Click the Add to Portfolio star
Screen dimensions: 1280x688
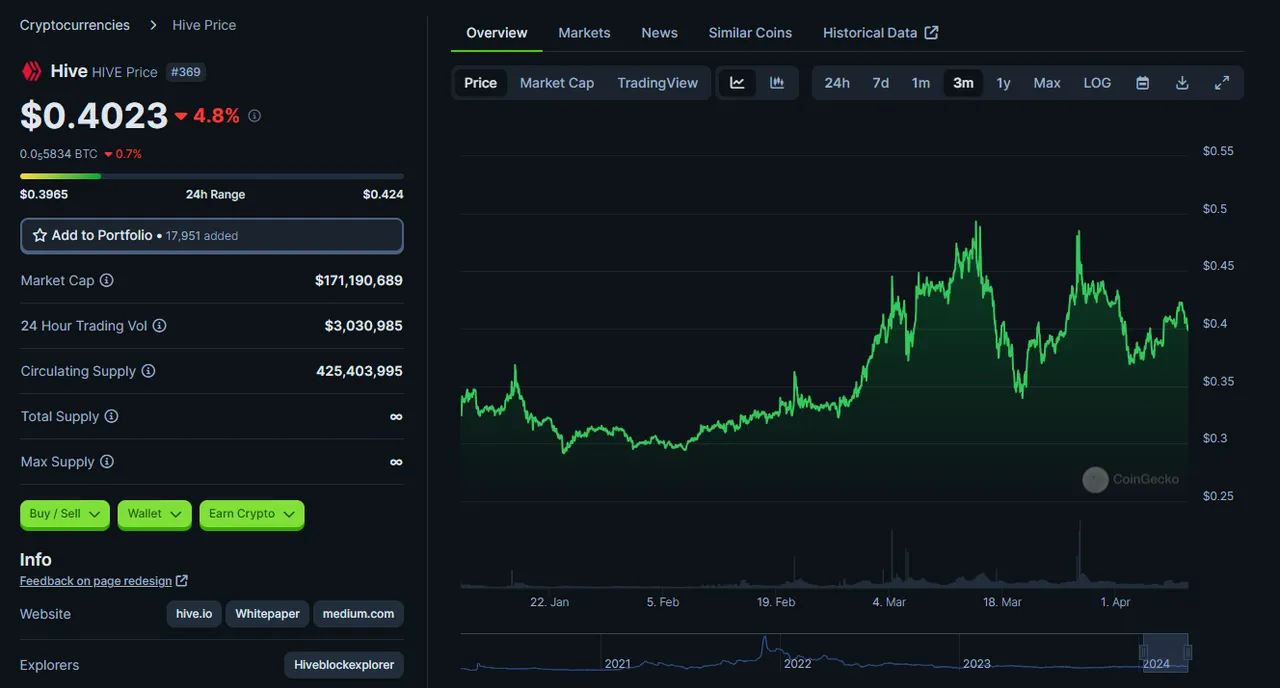(40, 236)
